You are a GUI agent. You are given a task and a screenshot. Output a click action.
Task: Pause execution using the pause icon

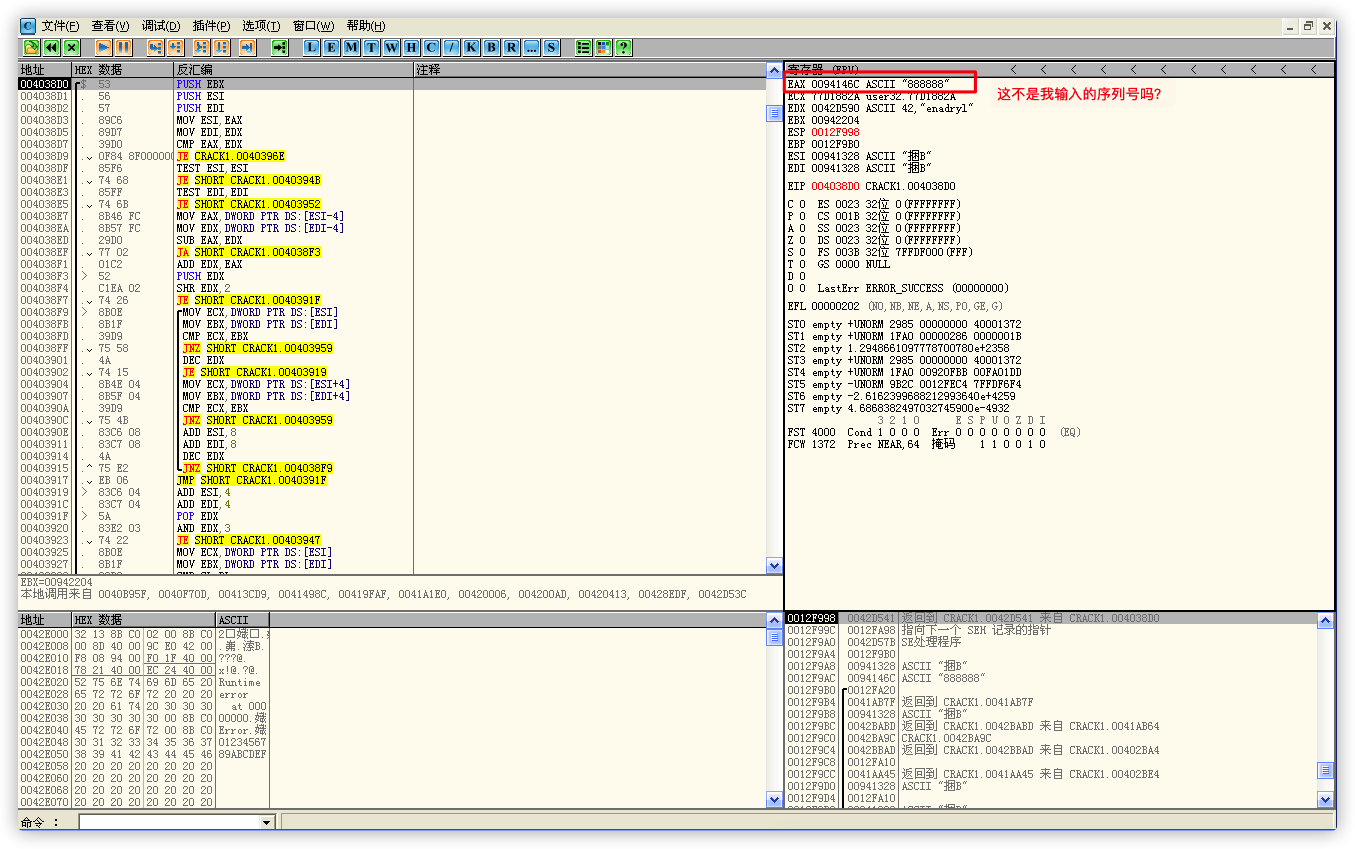(x=123, y=47)
